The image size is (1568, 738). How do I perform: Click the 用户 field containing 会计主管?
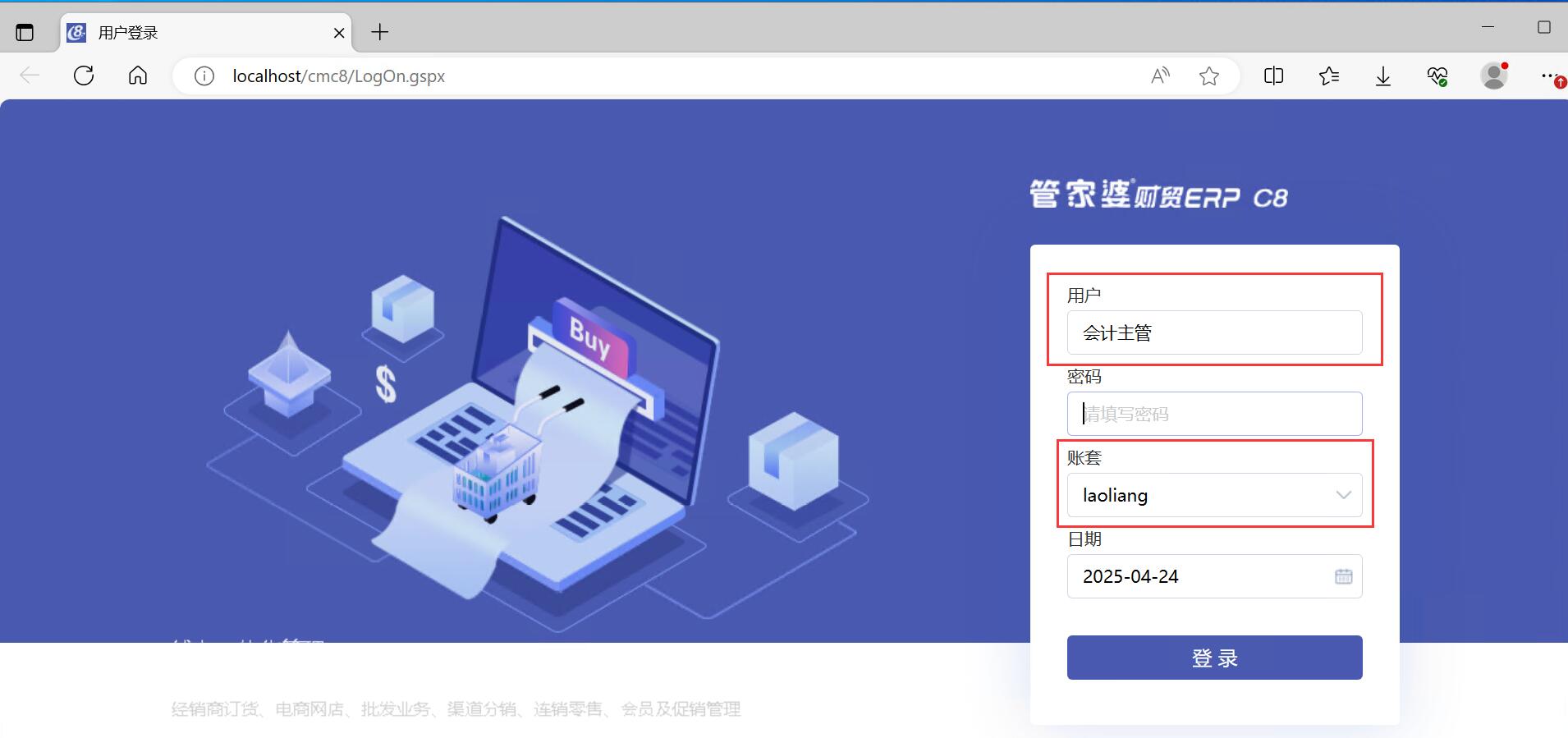point(1214,332)
